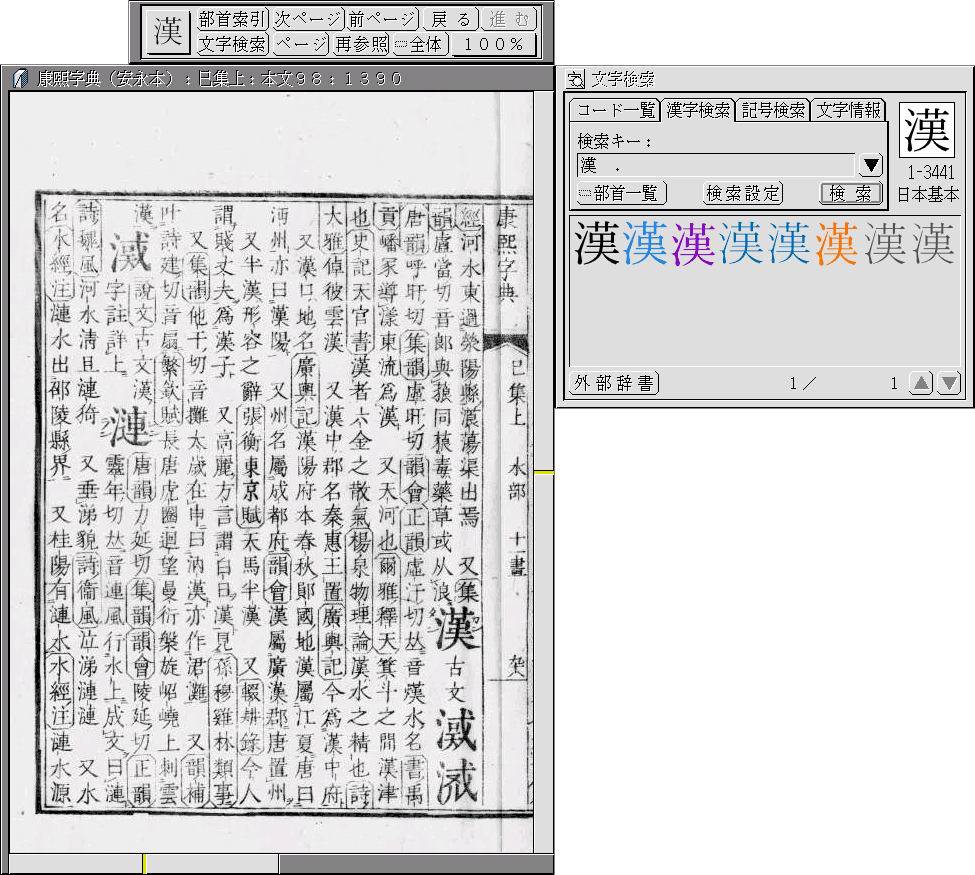Click the large 漢 icon in the toolbar
Image resolution: width=975 pixels, height=875 pixels.
[x=167, y=32]
